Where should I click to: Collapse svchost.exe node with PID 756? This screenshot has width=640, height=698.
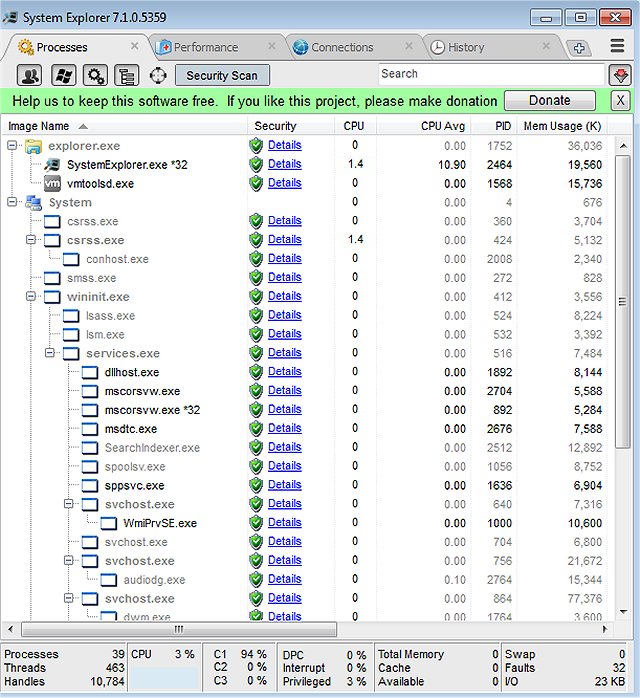tap(69, 560)
